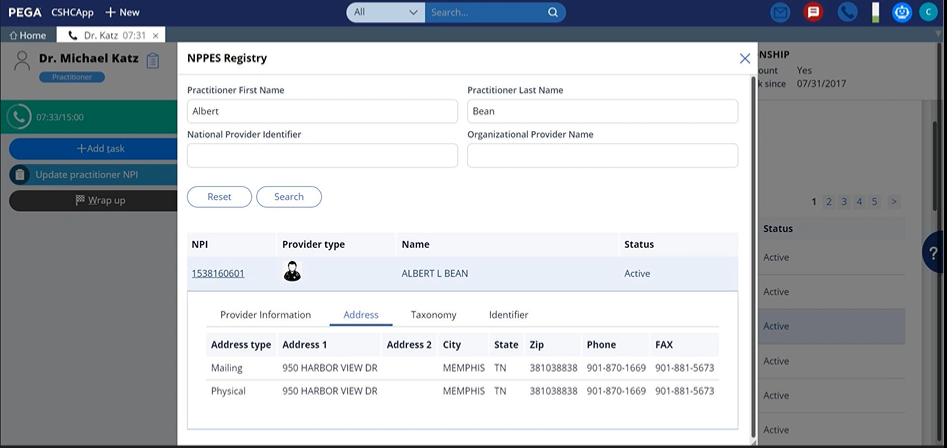Click the Add task button
The width and height of the screenshot is (947, 448).
click(93, 149)
